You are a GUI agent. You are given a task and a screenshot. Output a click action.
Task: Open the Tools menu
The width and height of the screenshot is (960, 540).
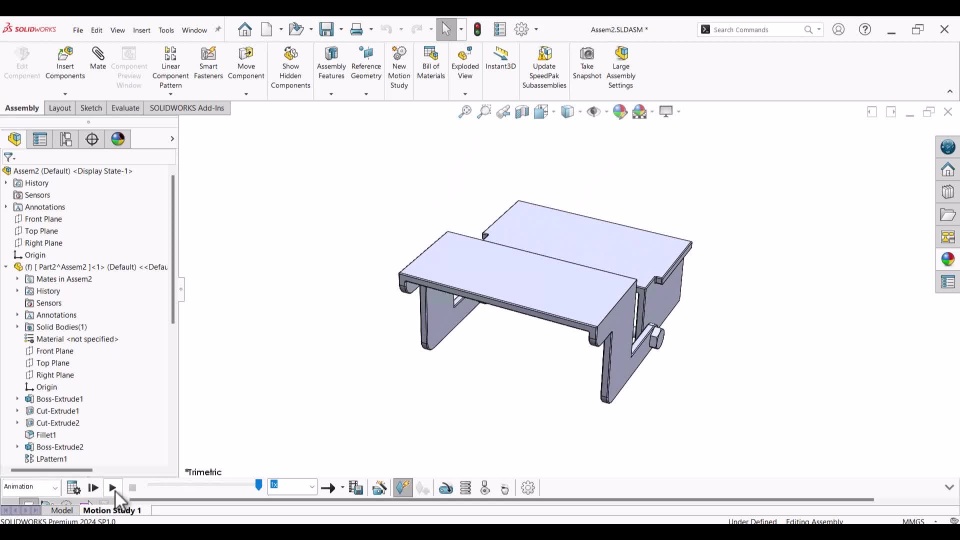(166, 30)
